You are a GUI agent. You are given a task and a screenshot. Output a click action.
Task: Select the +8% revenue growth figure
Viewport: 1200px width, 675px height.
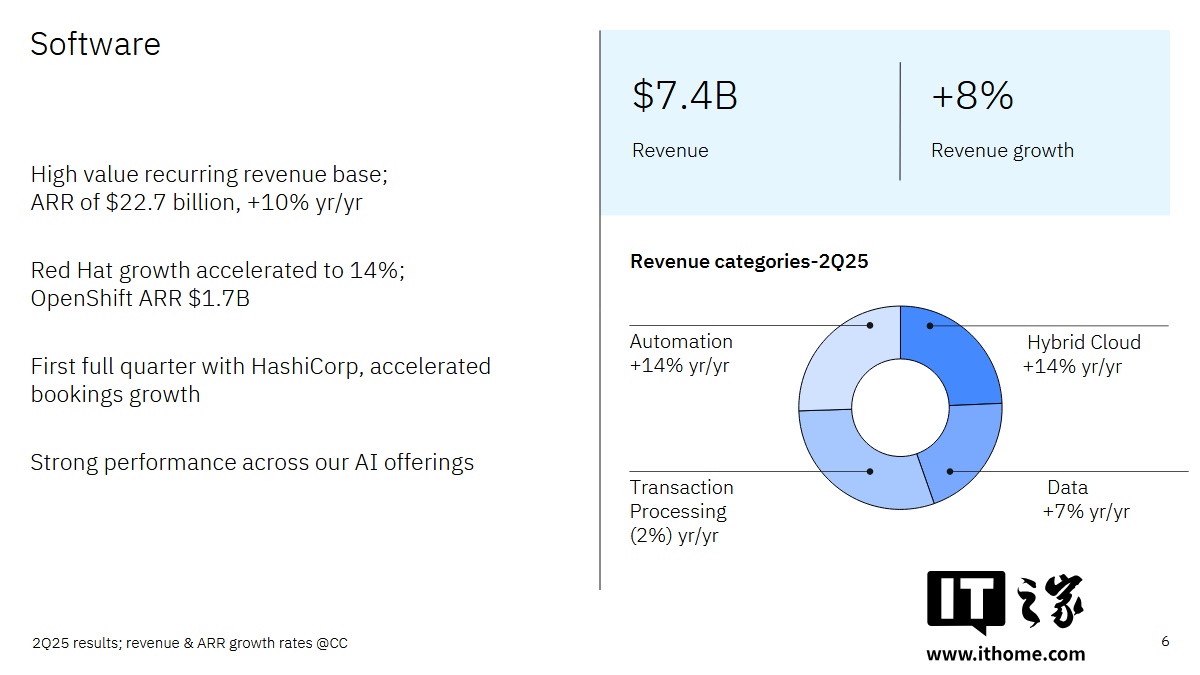click(972, 96)
